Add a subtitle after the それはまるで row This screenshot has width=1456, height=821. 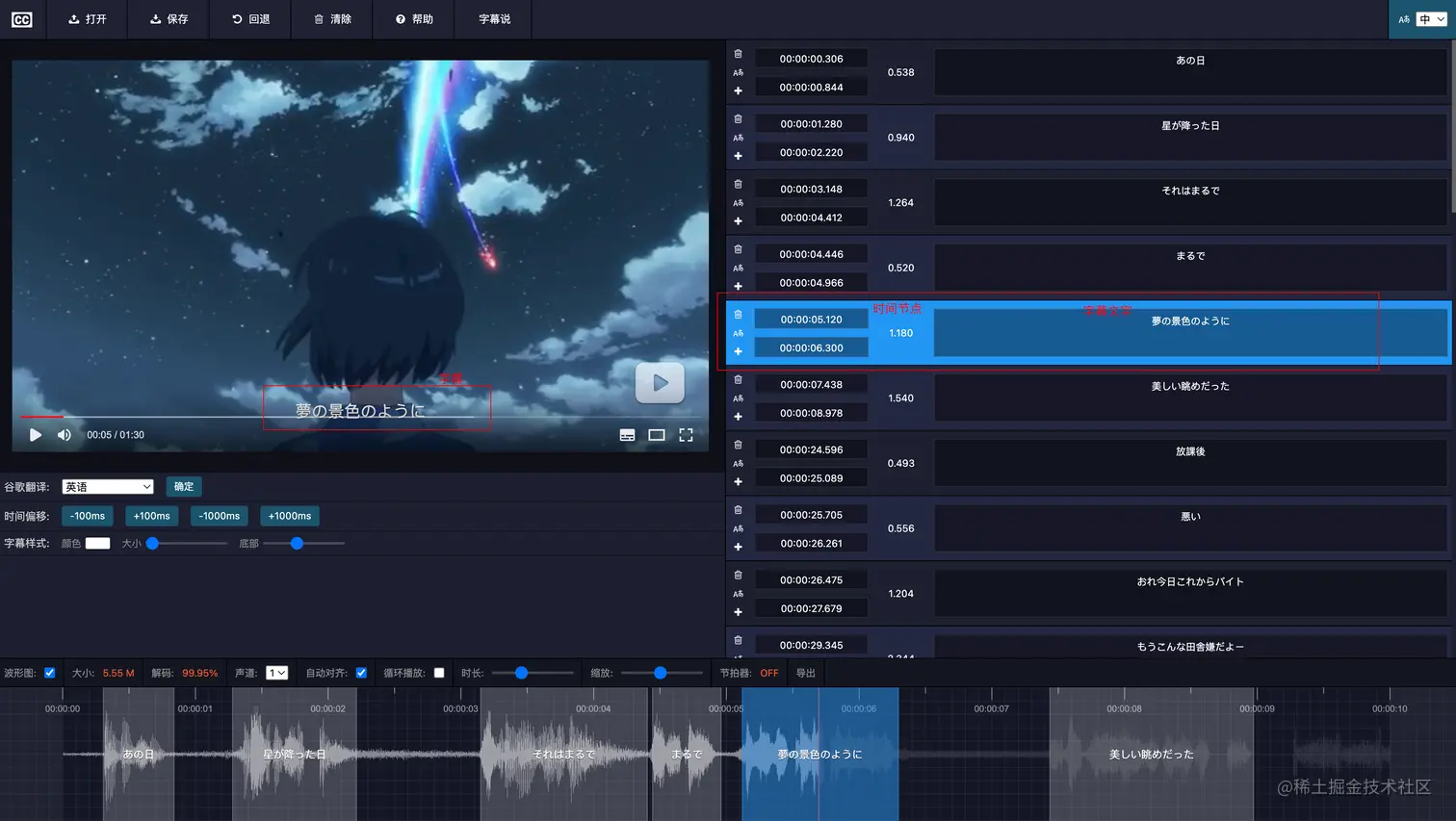tap(738, 221)
